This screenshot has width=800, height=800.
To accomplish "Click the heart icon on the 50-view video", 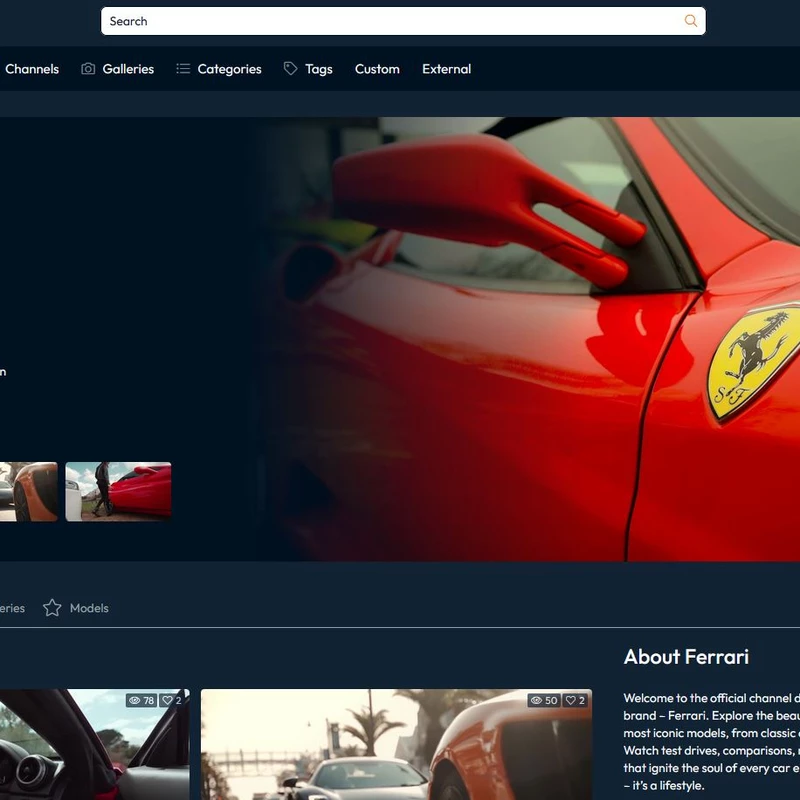I will [x=569, y=701].
